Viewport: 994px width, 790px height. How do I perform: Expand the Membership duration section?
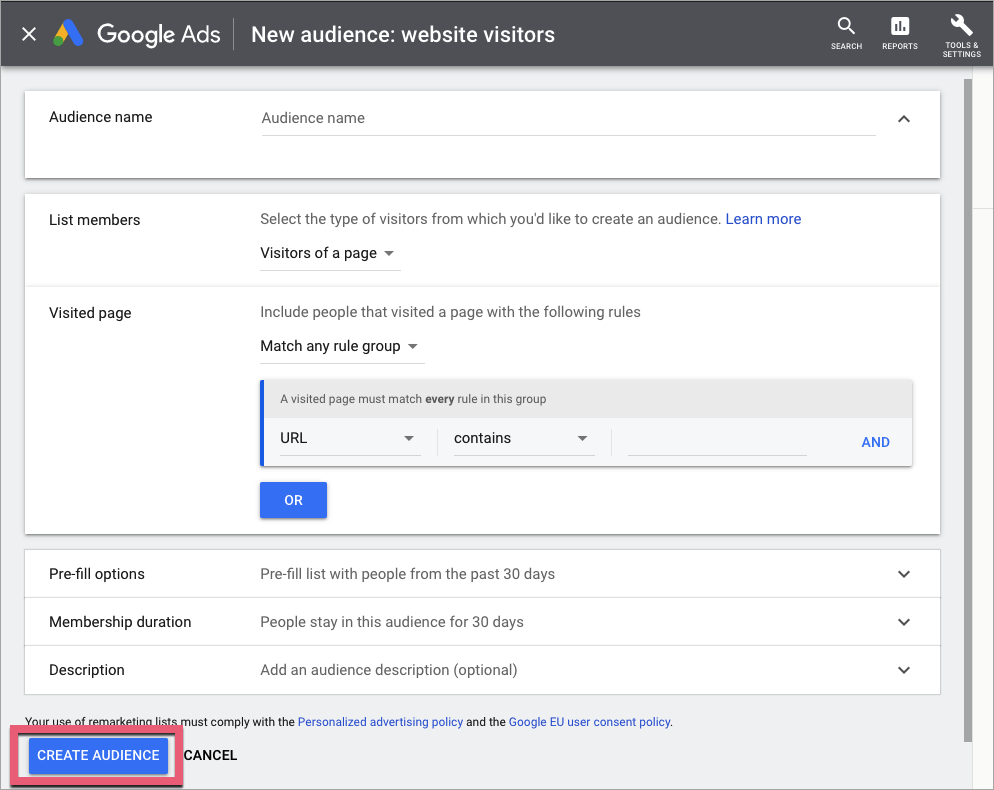904,622
